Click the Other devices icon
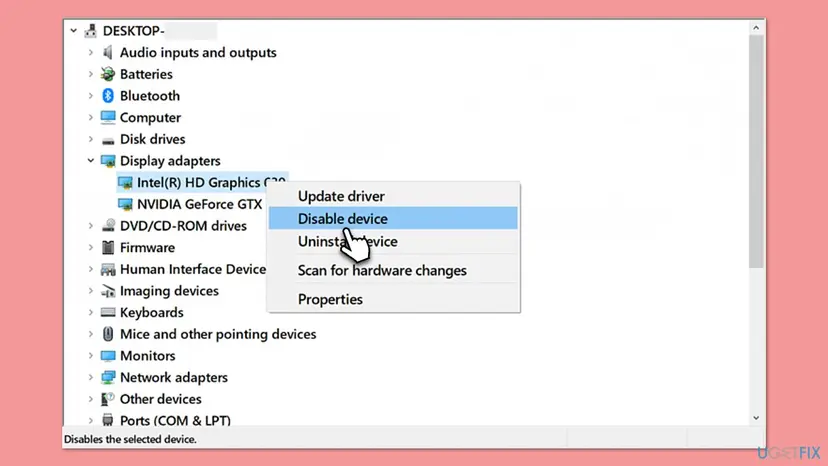The image size is (828, 466). 108,399
